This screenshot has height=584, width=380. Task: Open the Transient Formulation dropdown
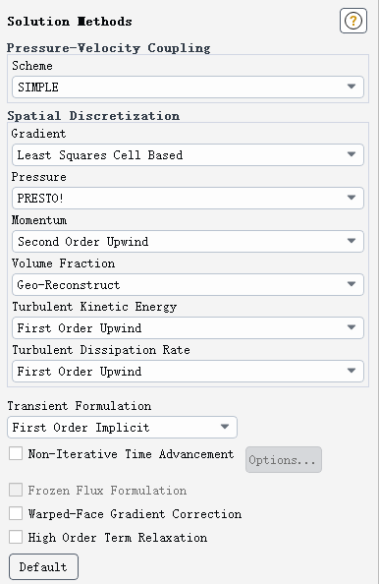122,427
